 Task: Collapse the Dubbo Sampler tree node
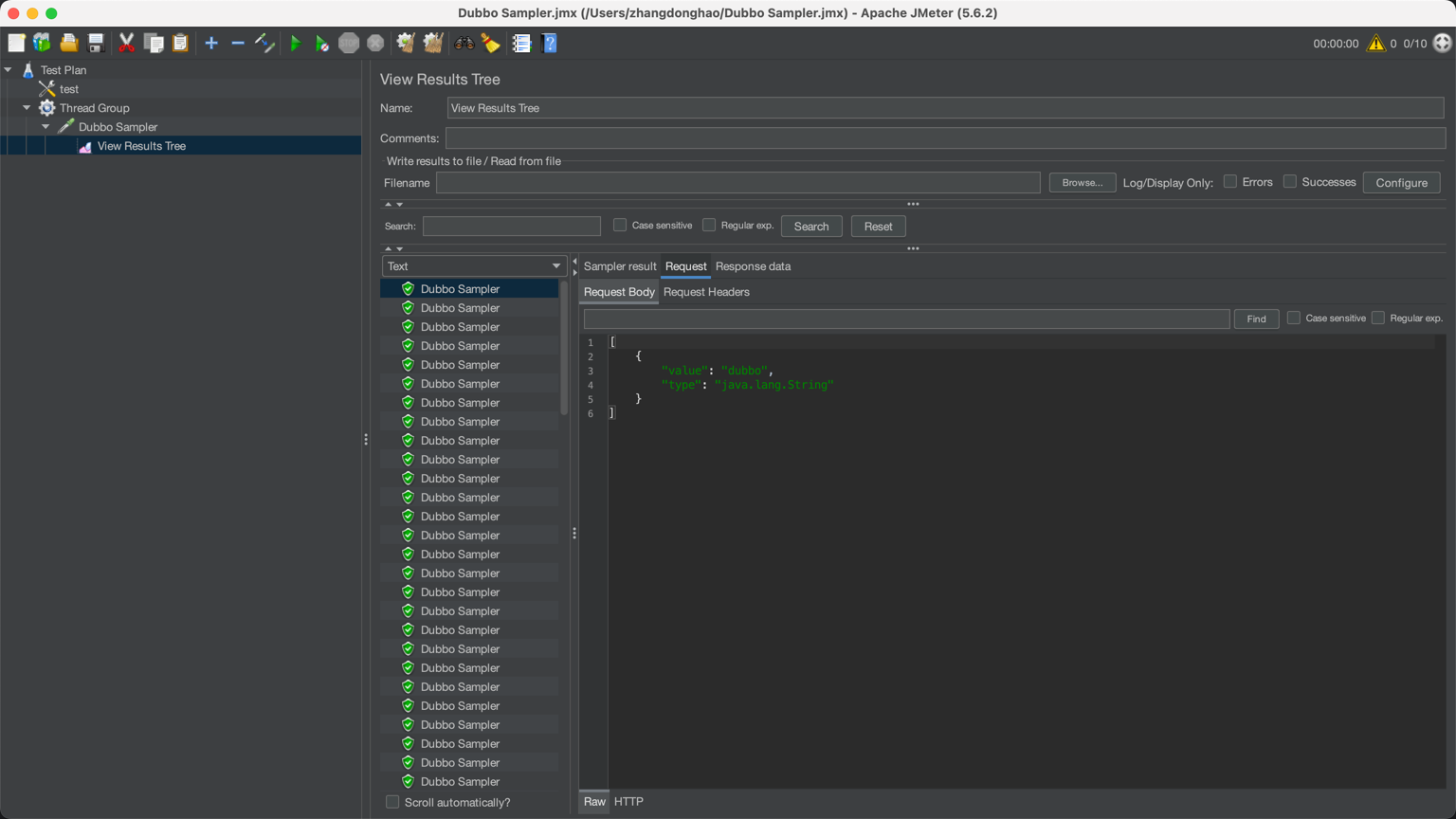pyautogui.click(x=45, y=127)
